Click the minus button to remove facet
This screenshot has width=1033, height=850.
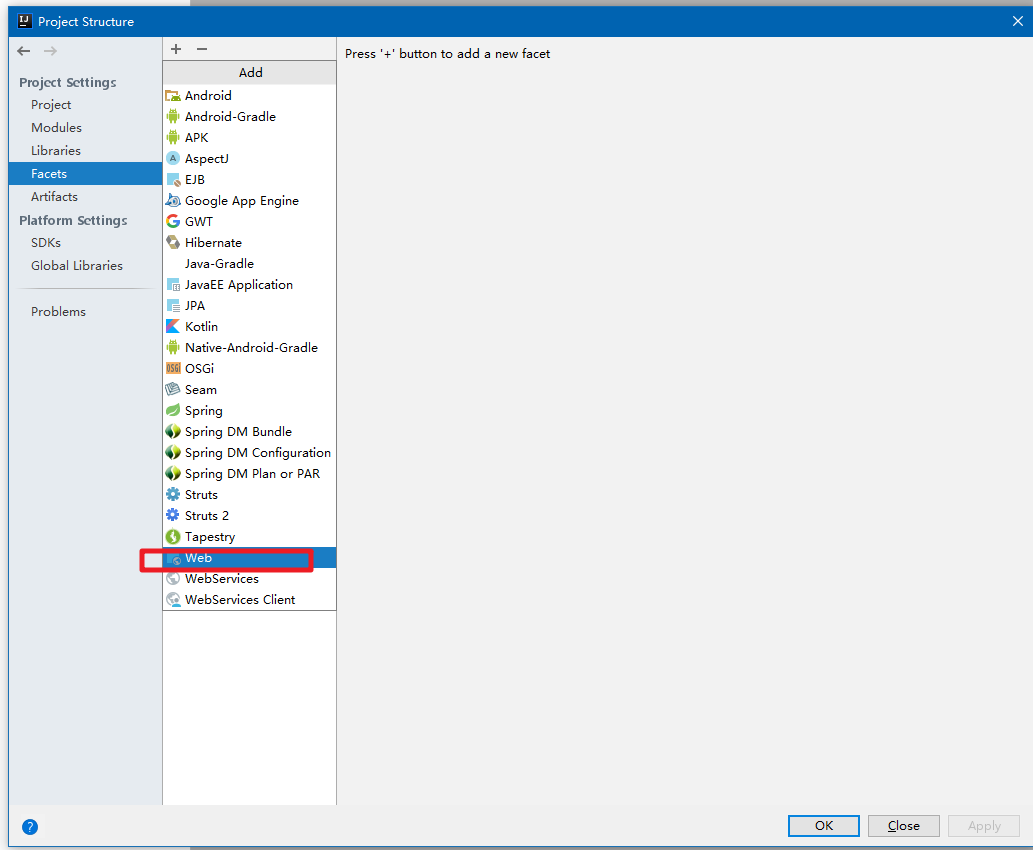pos(202,49)
